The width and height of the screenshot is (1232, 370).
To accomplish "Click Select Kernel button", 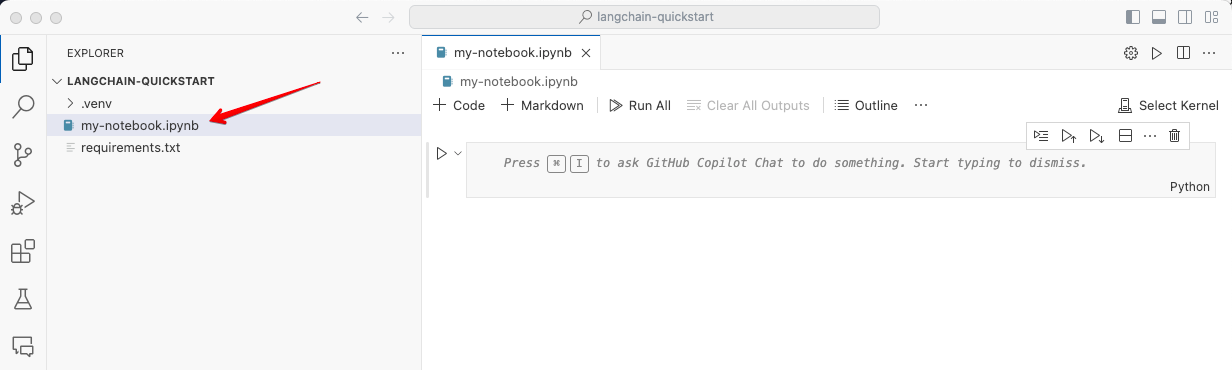I will 1168,105.
